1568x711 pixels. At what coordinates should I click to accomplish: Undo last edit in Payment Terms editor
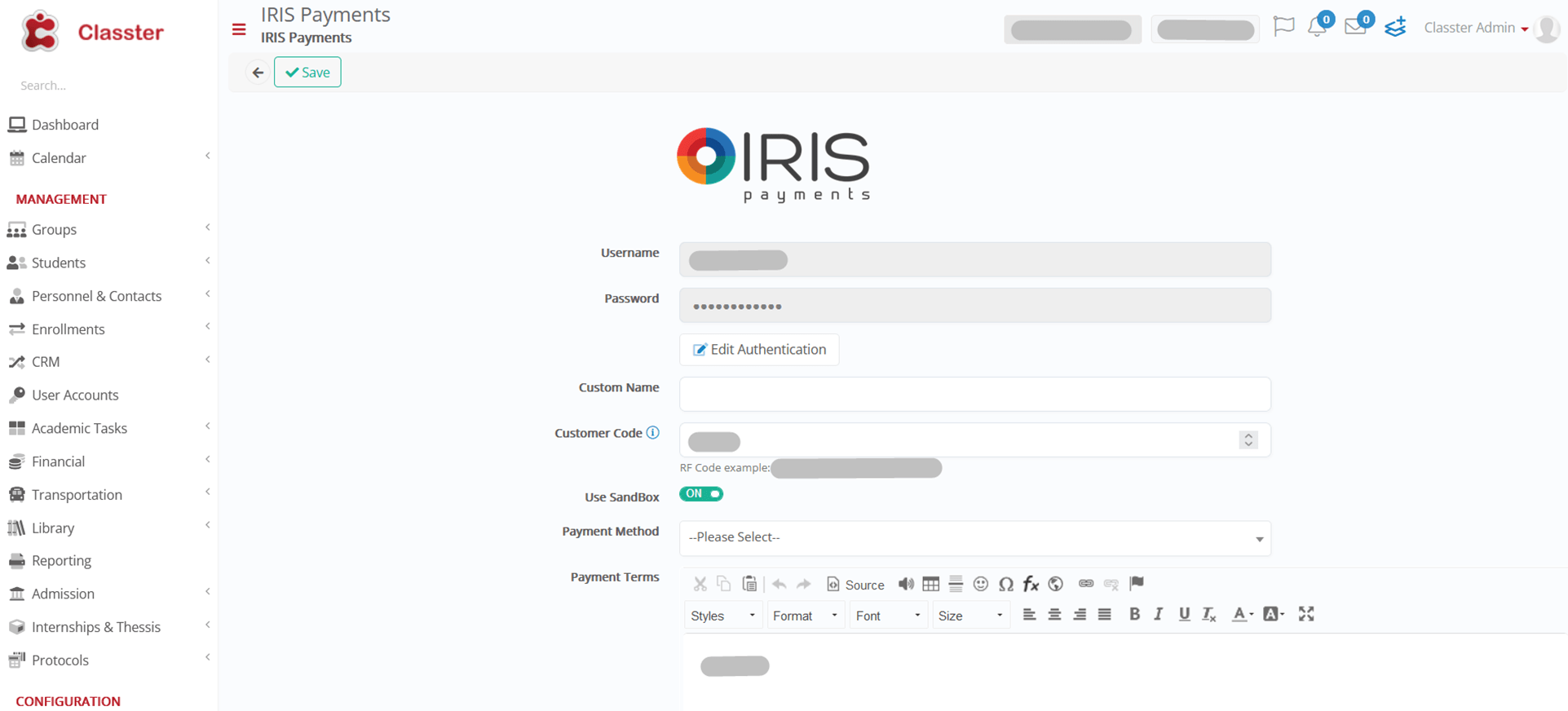[x=780, y=585]
